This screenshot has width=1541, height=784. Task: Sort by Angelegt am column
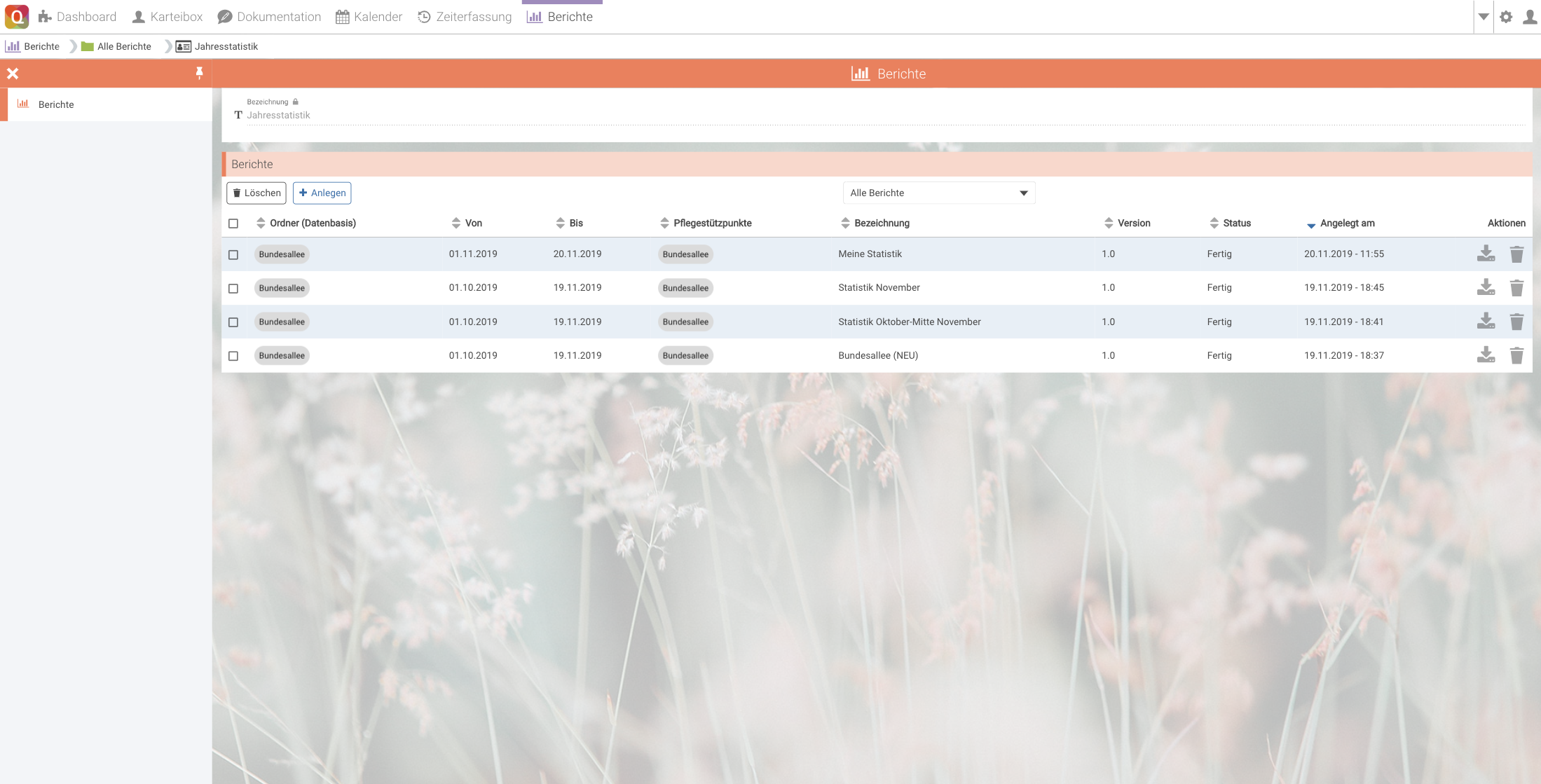pyautogui.click(x=1346, y=223)
